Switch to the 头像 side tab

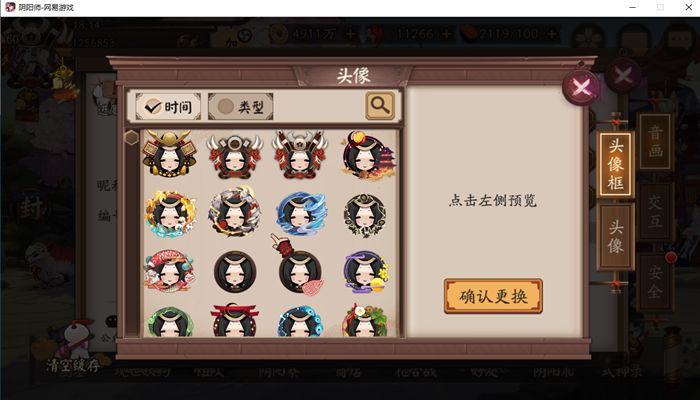pos(616,237)
